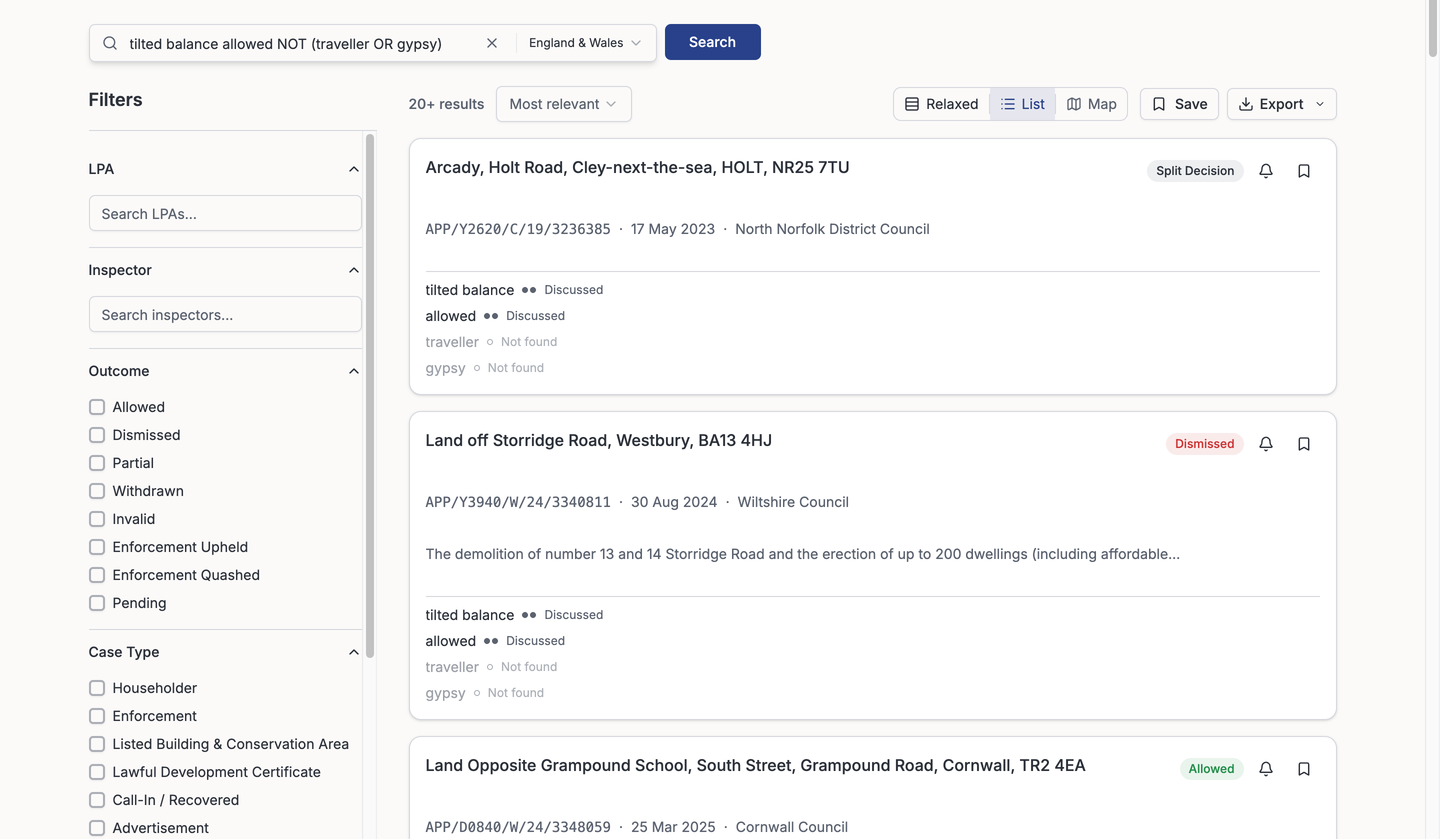Click the magnifying glass icon in the search bar
This screenshot has height=839, width=1440.
109,42
